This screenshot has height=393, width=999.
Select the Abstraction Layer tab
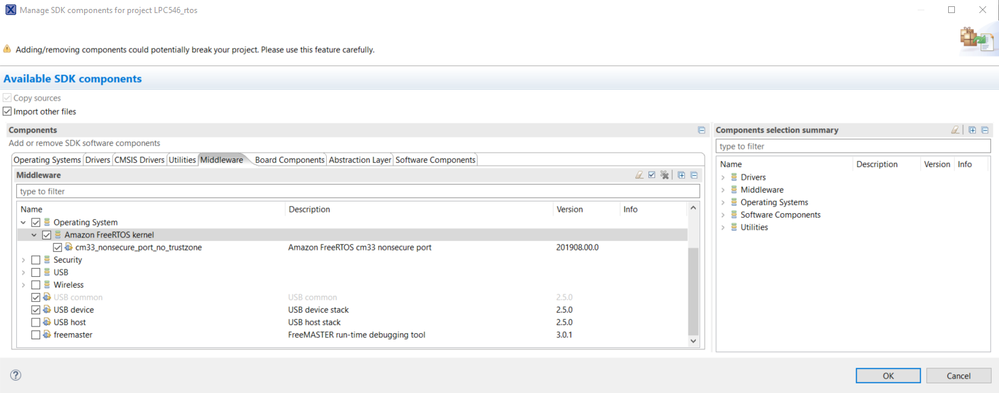[360, 160]
